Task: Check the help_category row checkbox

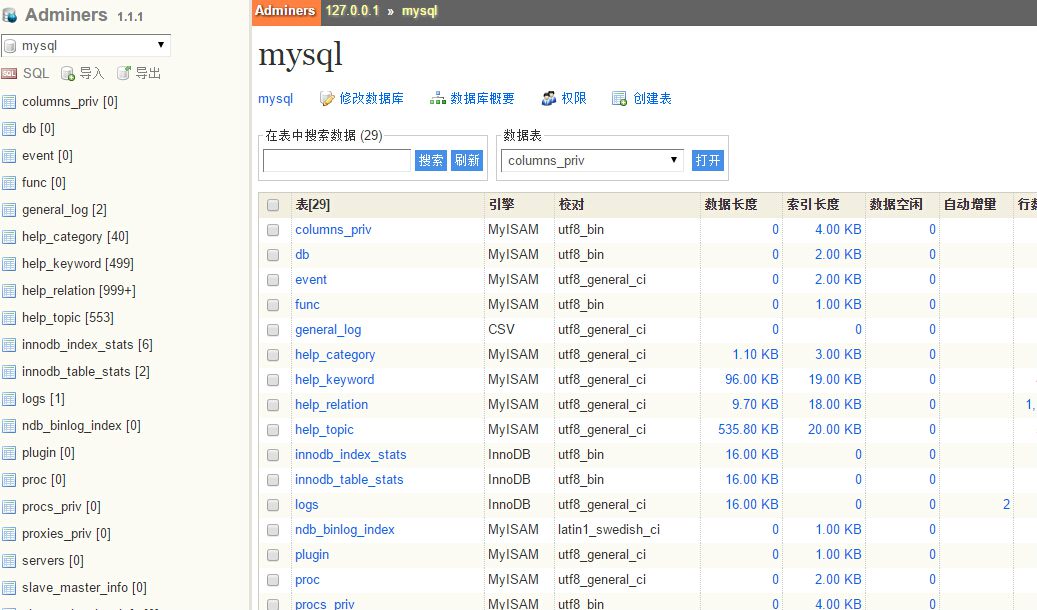Action: (x=273, y=355)
